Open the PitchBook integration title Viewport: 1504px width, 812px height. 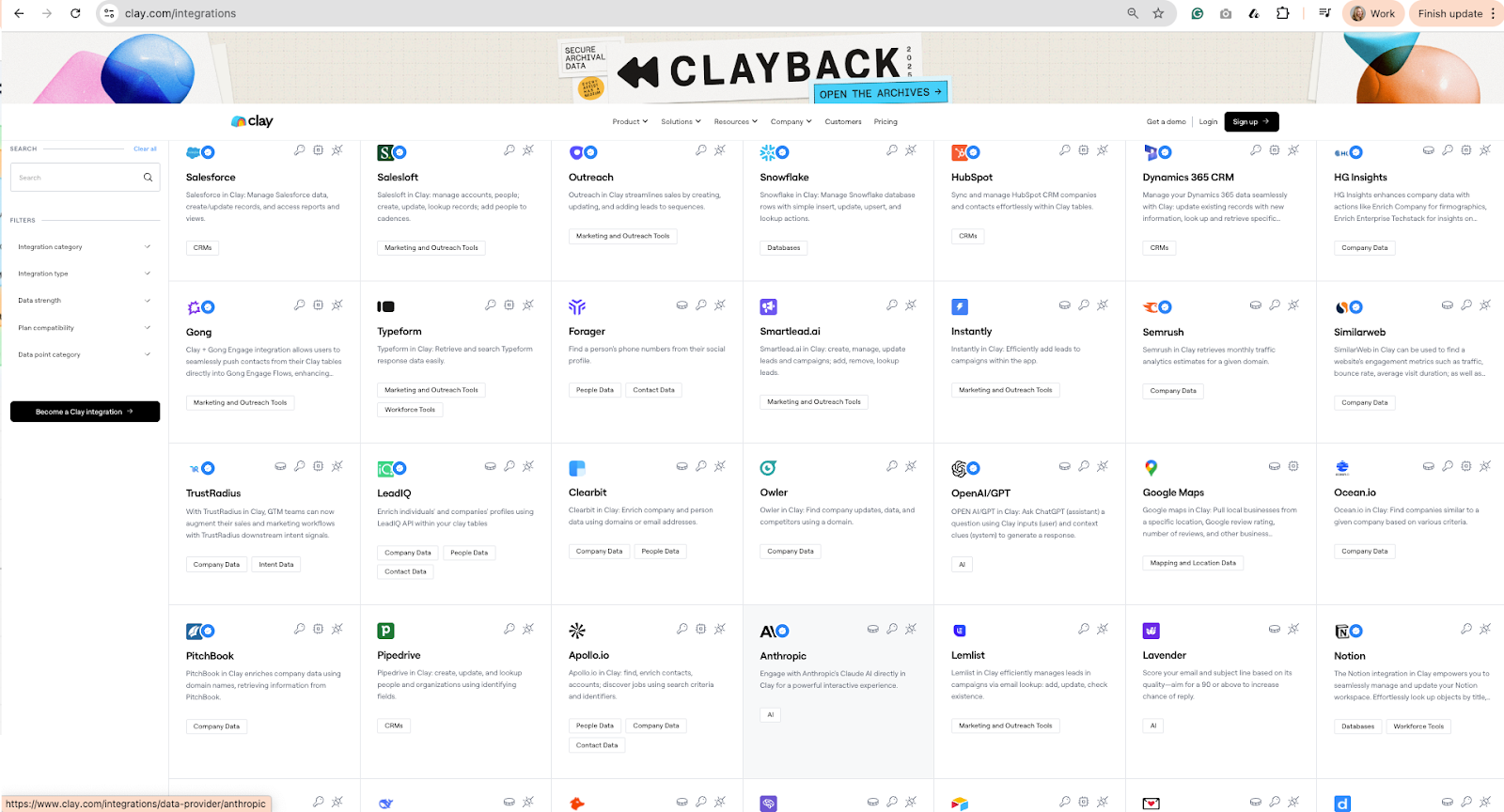(x=210, y=656)
